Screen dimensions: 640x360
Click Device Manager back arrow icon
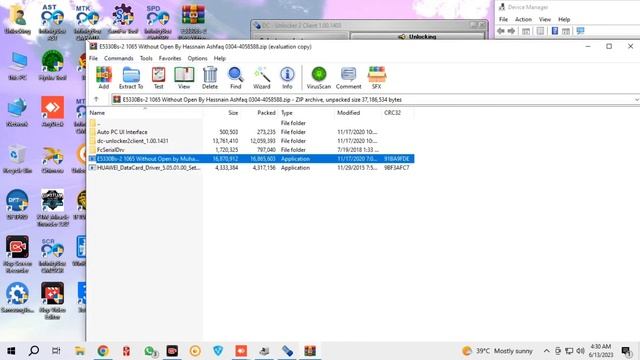coord(501,31)
